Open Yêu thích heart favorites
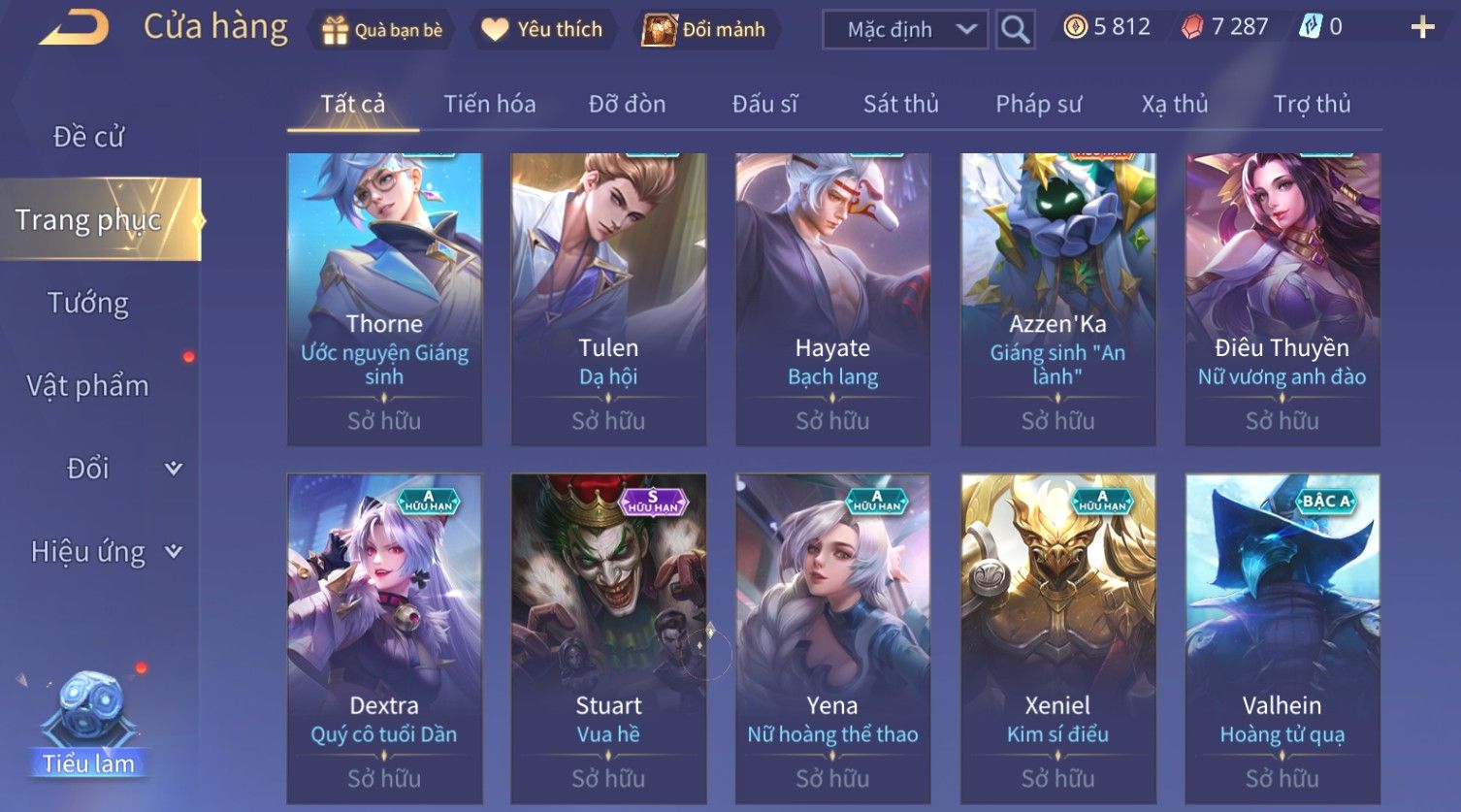Viewport: 1461px width, 812px height. pyautogui.click(x=495, y=30)
